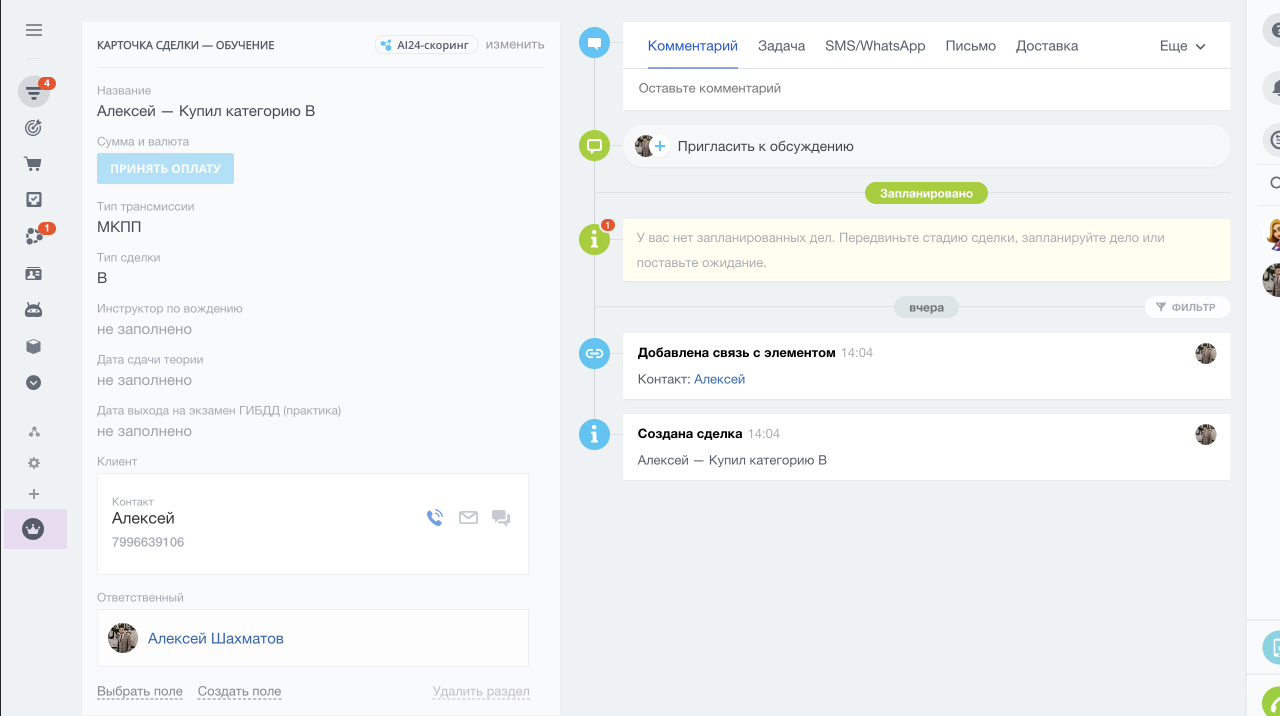The width and height of the screenshot is (1280, 716).
Task: Open the Контакт: Алексей link in timeline
Action: pos(719,379)
